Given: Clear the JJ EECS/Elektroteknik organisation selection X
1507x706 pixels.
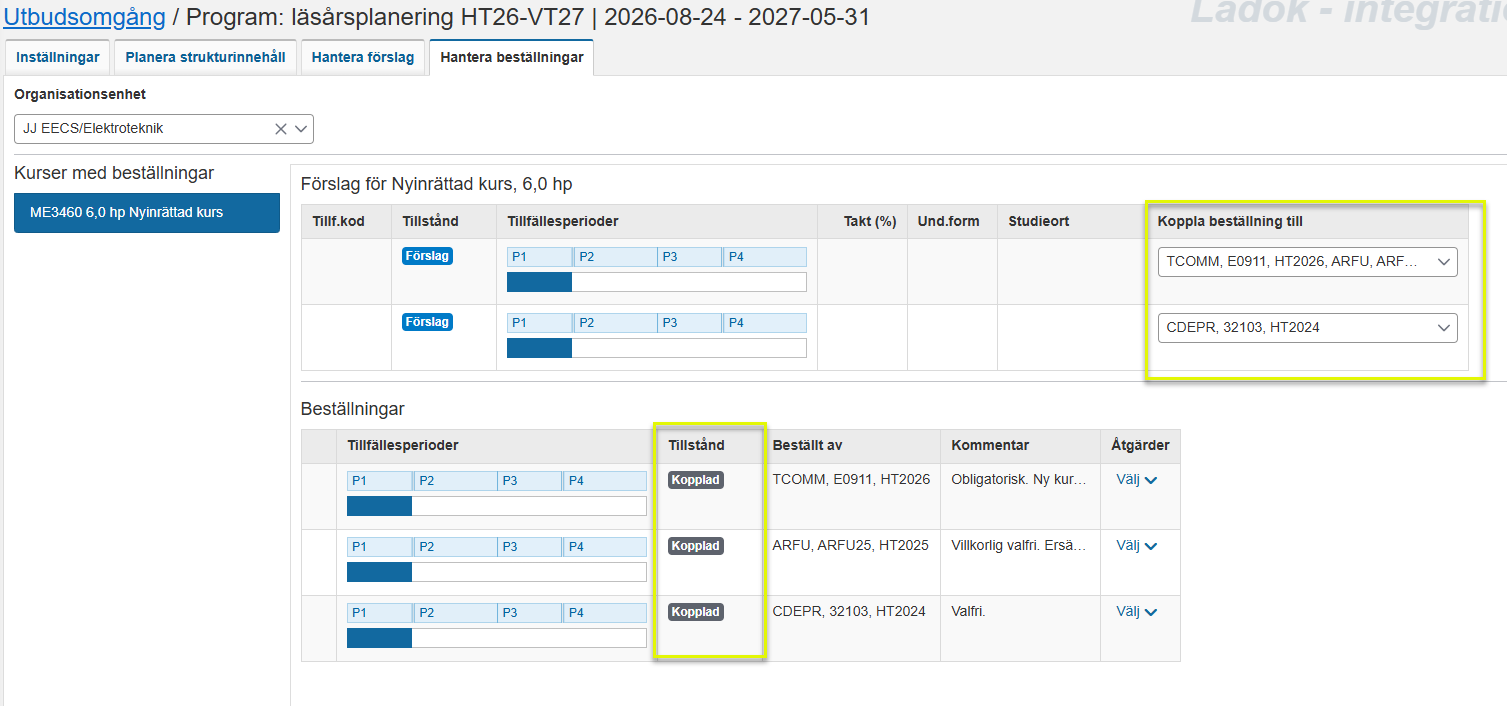Looking at the screenshot, I should [281, 129].
